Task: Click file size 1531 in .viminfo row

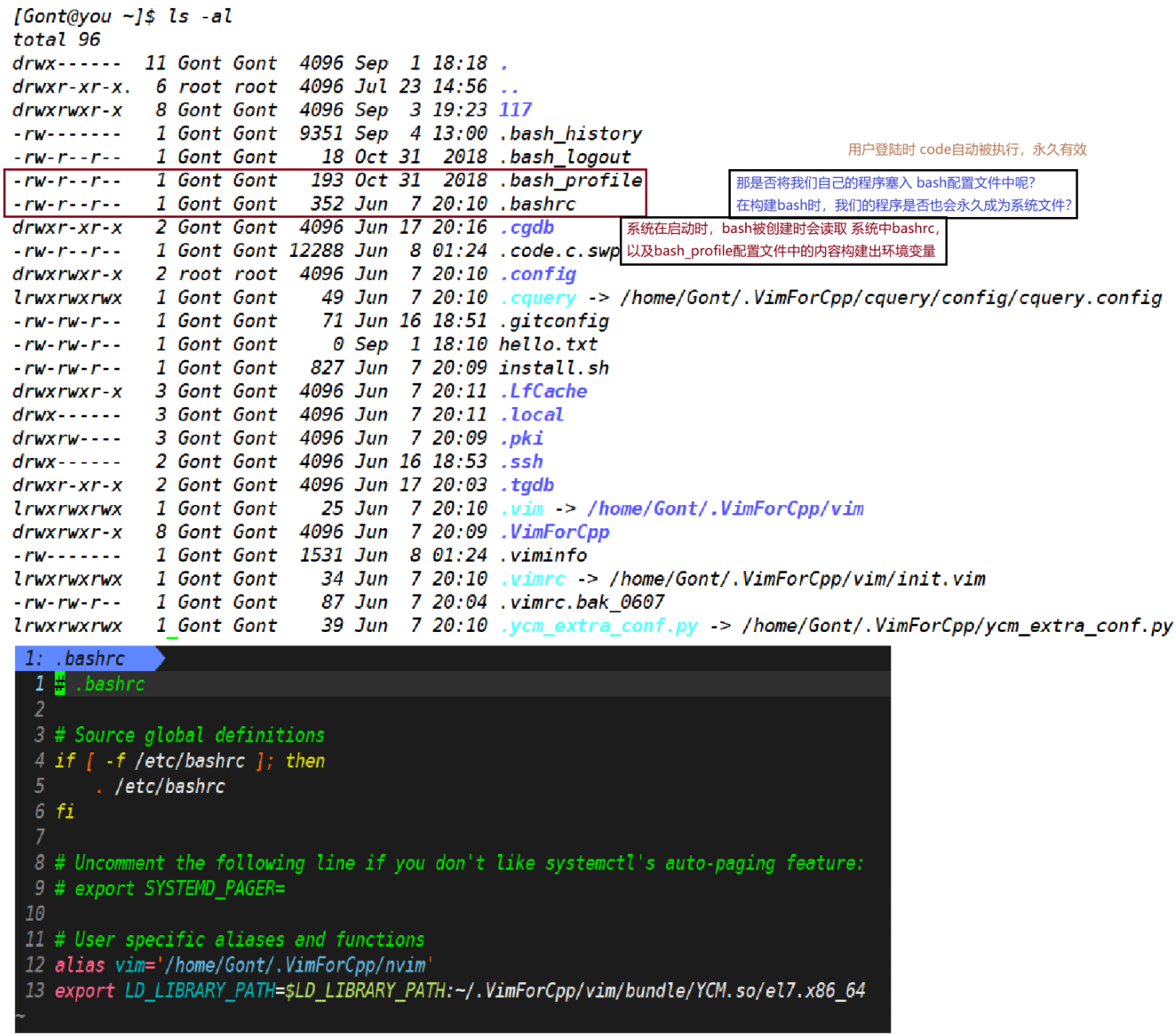Action: [x=321, y=554]
